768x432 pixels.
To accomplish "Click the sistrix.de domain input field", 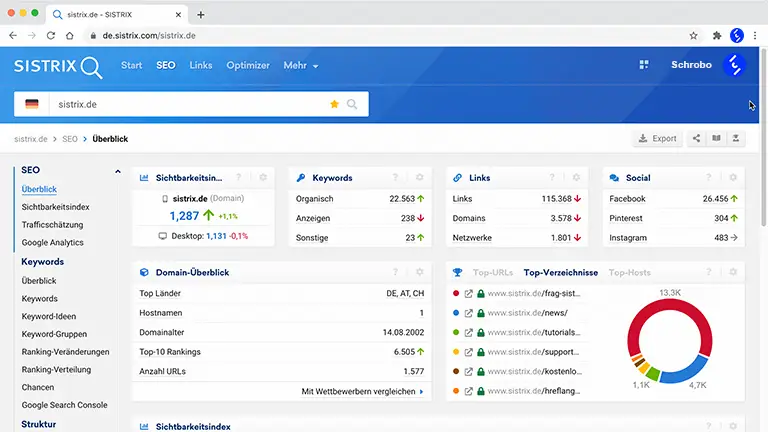I will pyautogui.click(x=189, y=104).
